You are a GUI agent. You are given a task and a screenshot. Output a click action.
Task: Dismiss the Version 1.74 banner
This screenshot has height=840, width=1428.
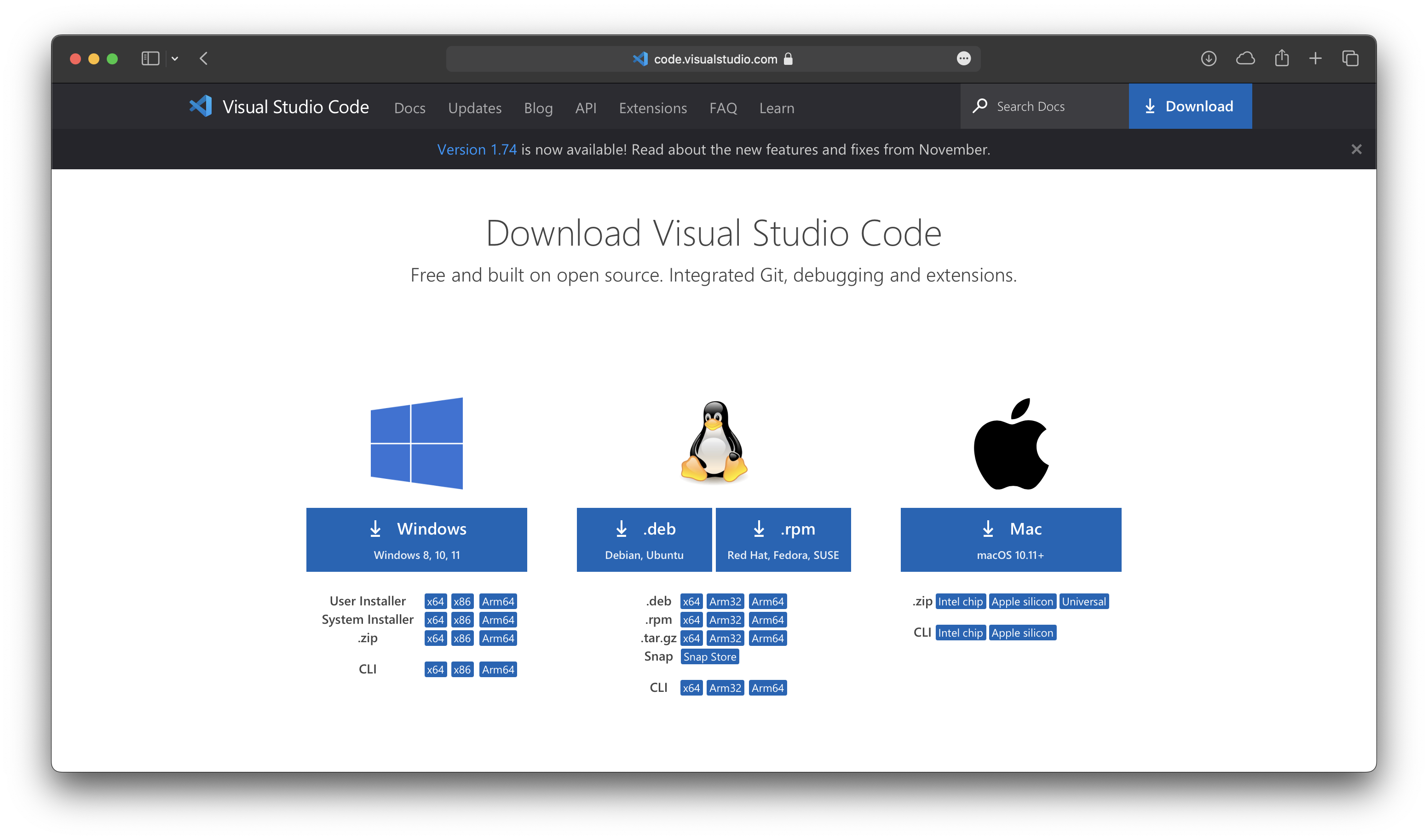click(1356, 149)
